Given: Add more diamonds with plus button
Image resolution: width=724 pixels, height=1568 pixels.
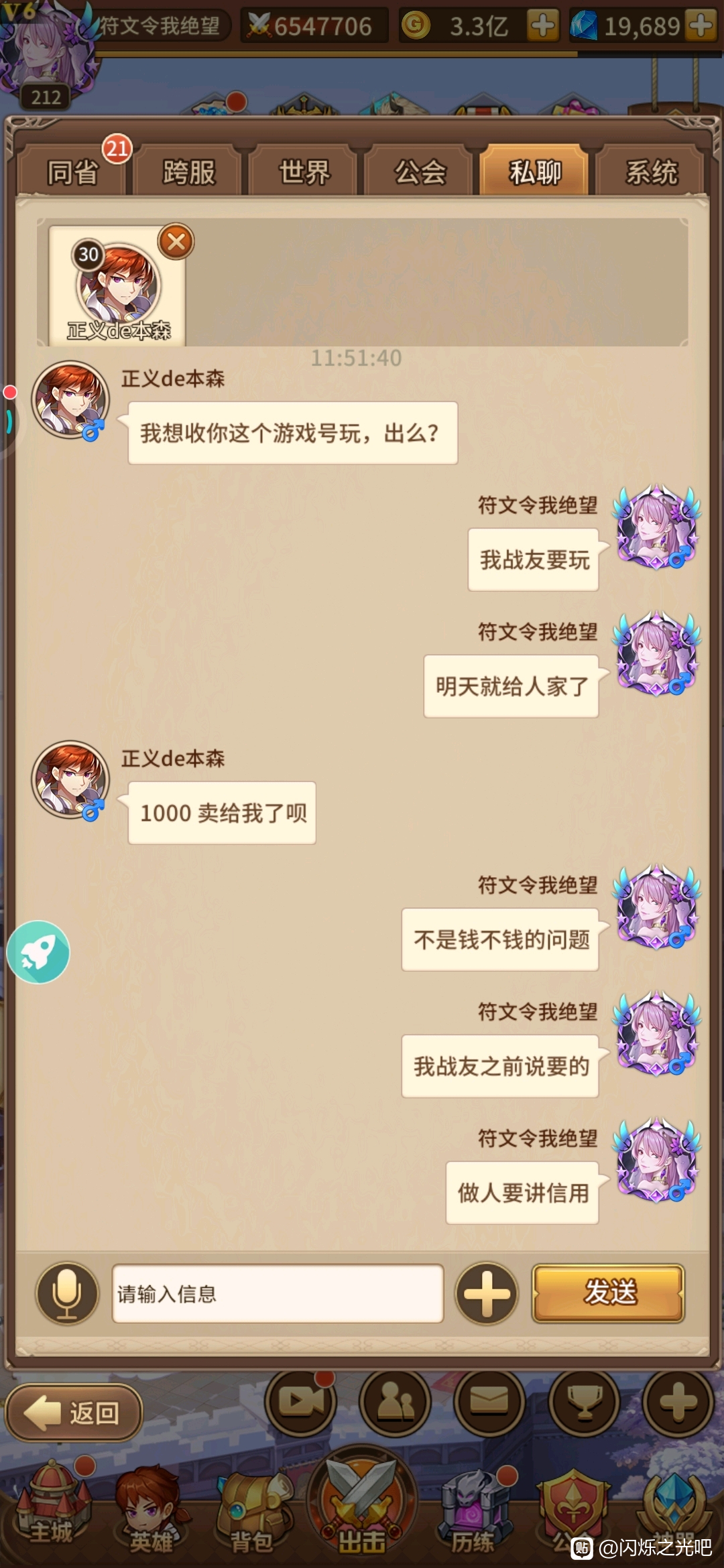Looking at the screenshot, I should click(700, 25).
